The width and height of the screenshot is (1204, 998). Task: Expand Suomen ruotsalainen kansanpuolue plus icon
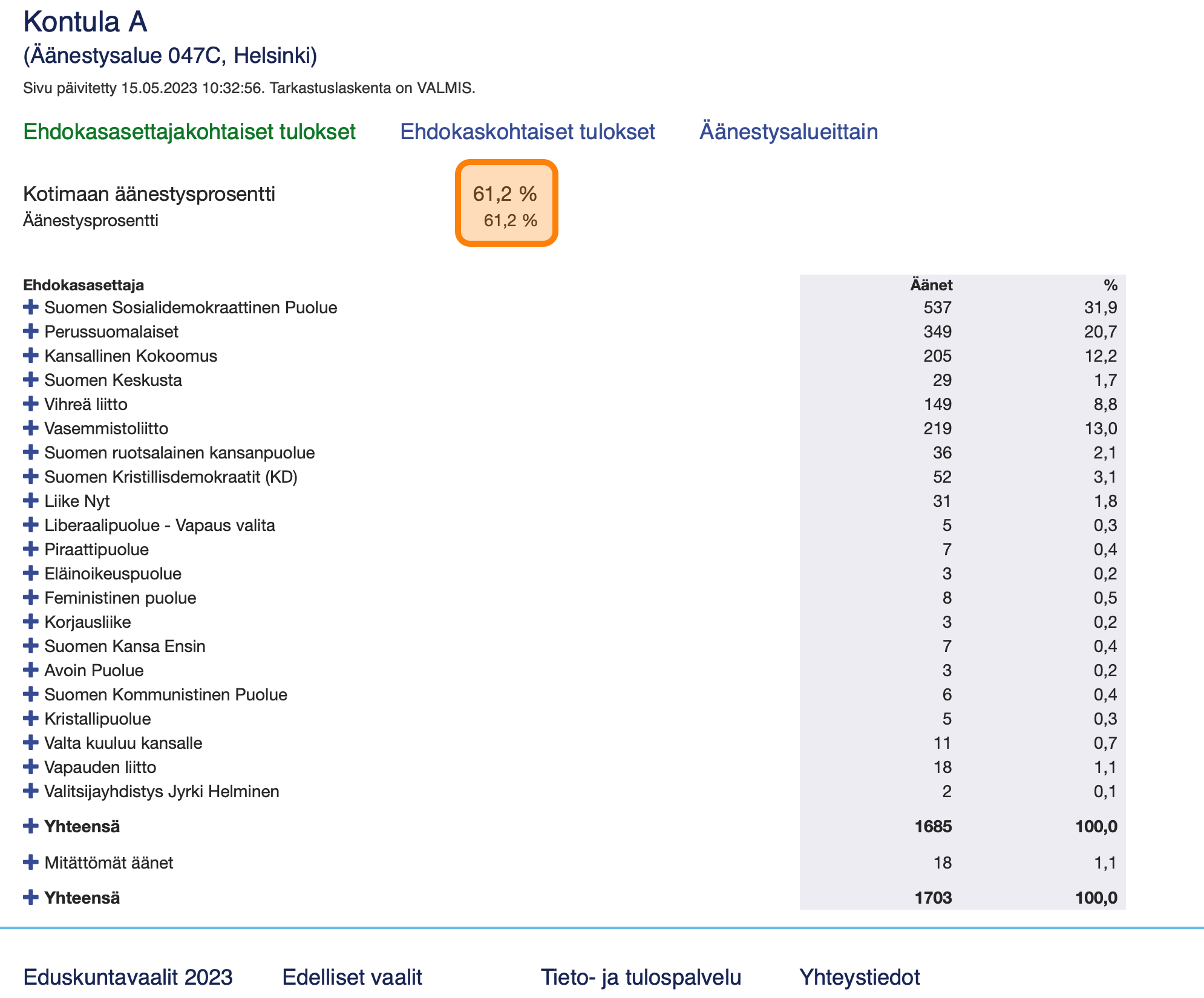pyautogui.click(x=30, y=452)
